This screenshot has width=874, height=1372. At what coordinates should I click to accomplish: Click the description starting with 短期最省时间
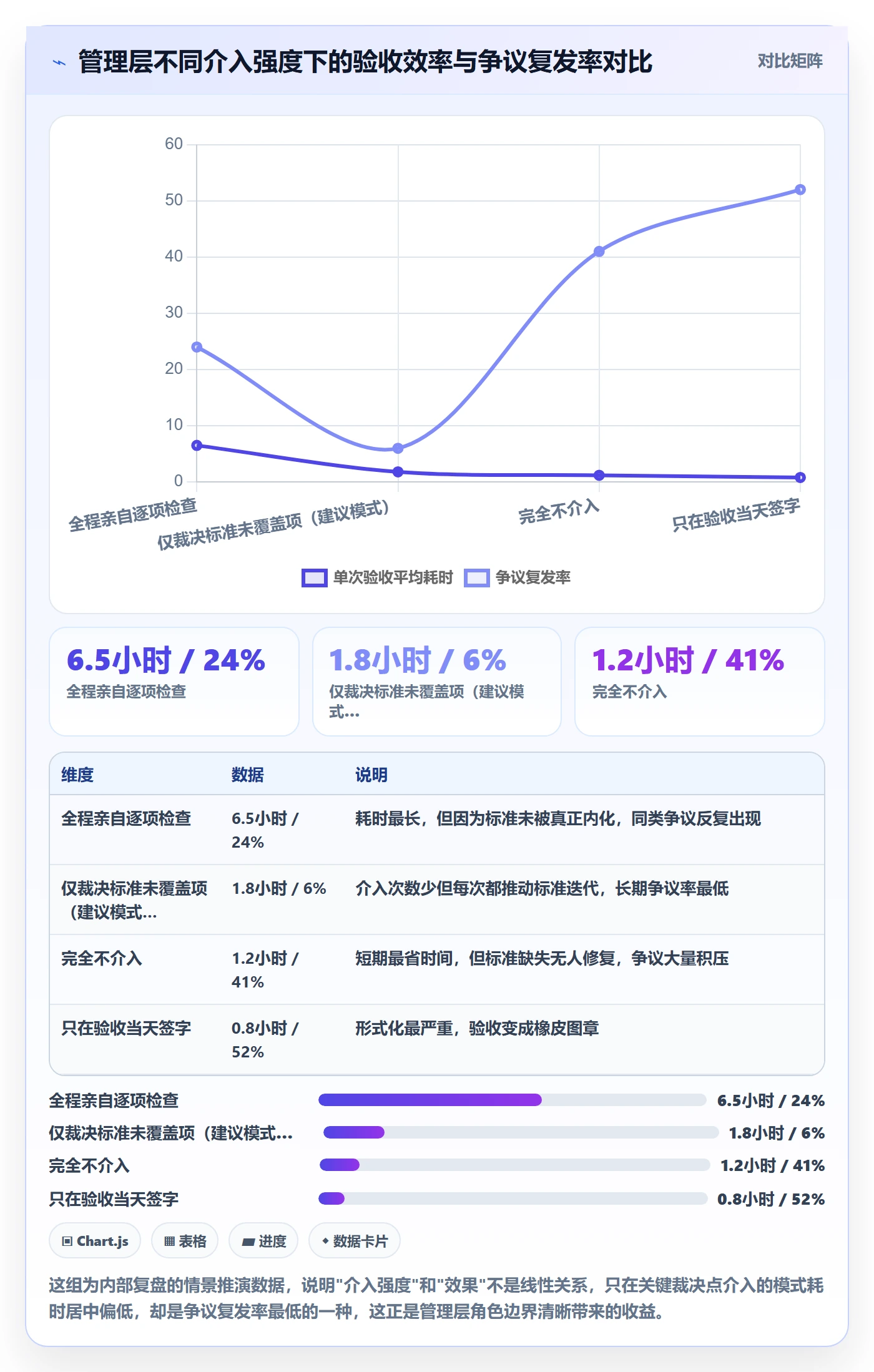(x=542, y=958)
